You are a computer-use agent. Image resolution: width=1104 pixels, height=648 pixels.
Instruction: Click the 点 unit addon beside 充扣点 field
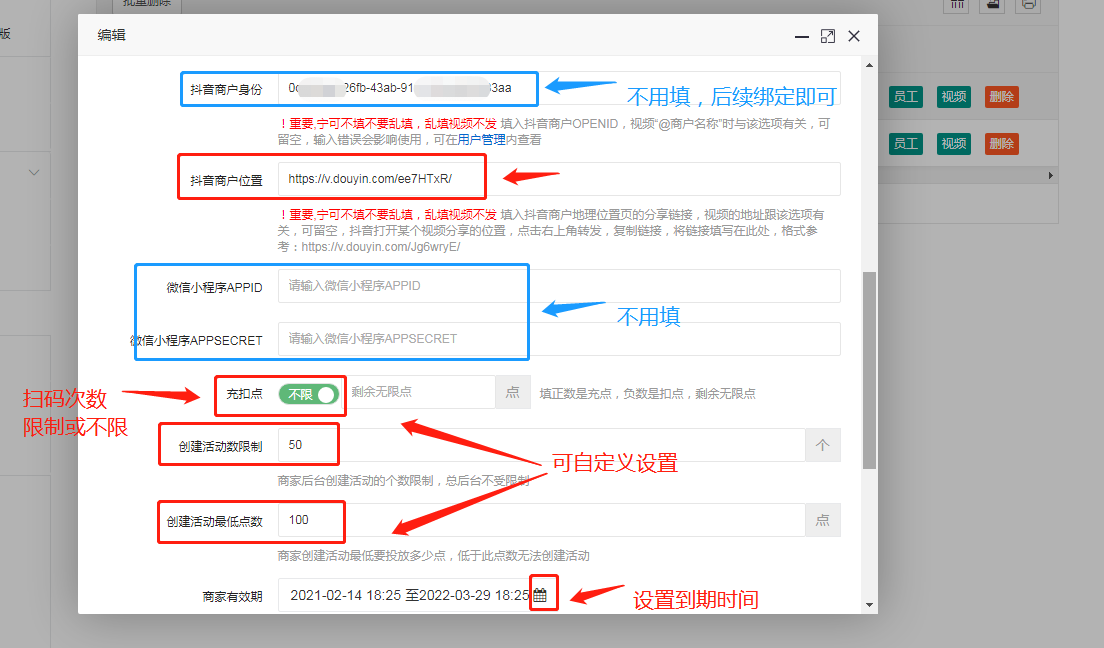[x=513, y=392]
